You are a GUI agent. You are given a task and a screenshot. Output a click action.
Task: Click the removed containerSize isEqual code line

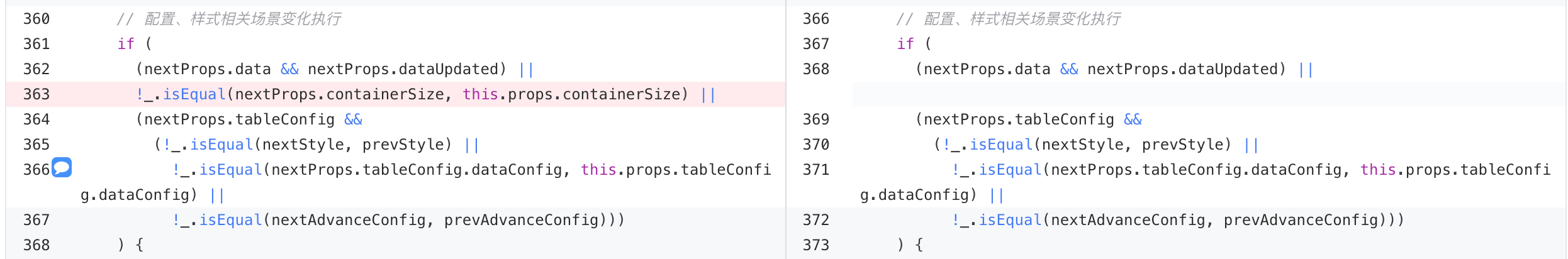(426, 94)
